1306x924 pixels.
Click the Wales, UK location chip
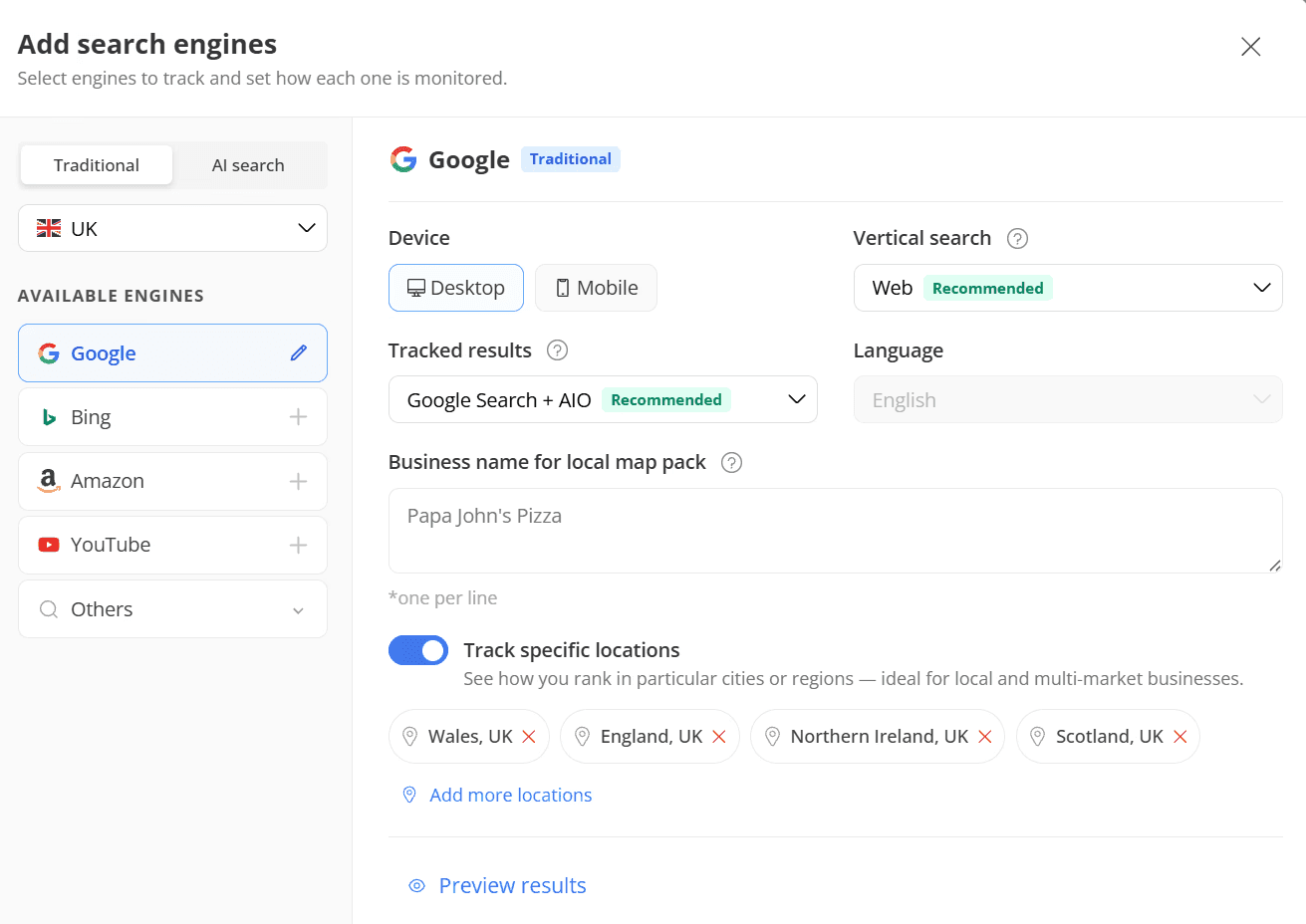[469, 737]
